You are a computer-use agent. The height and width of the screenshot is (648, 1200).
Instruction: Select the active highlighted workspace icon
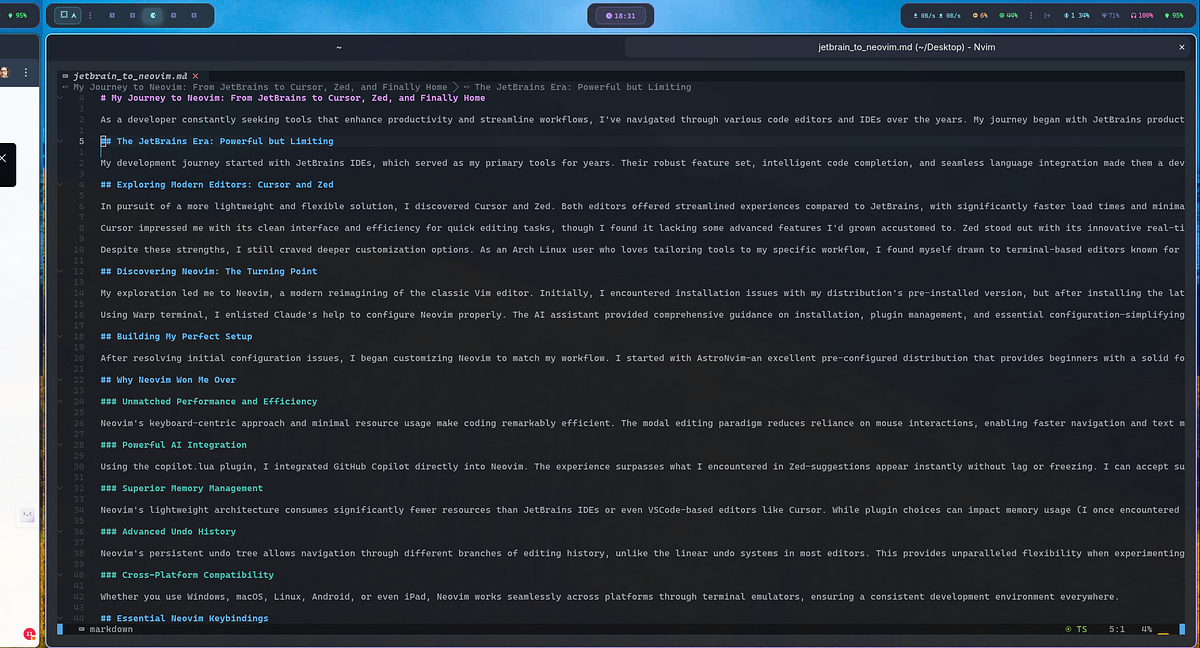point(153,15)
